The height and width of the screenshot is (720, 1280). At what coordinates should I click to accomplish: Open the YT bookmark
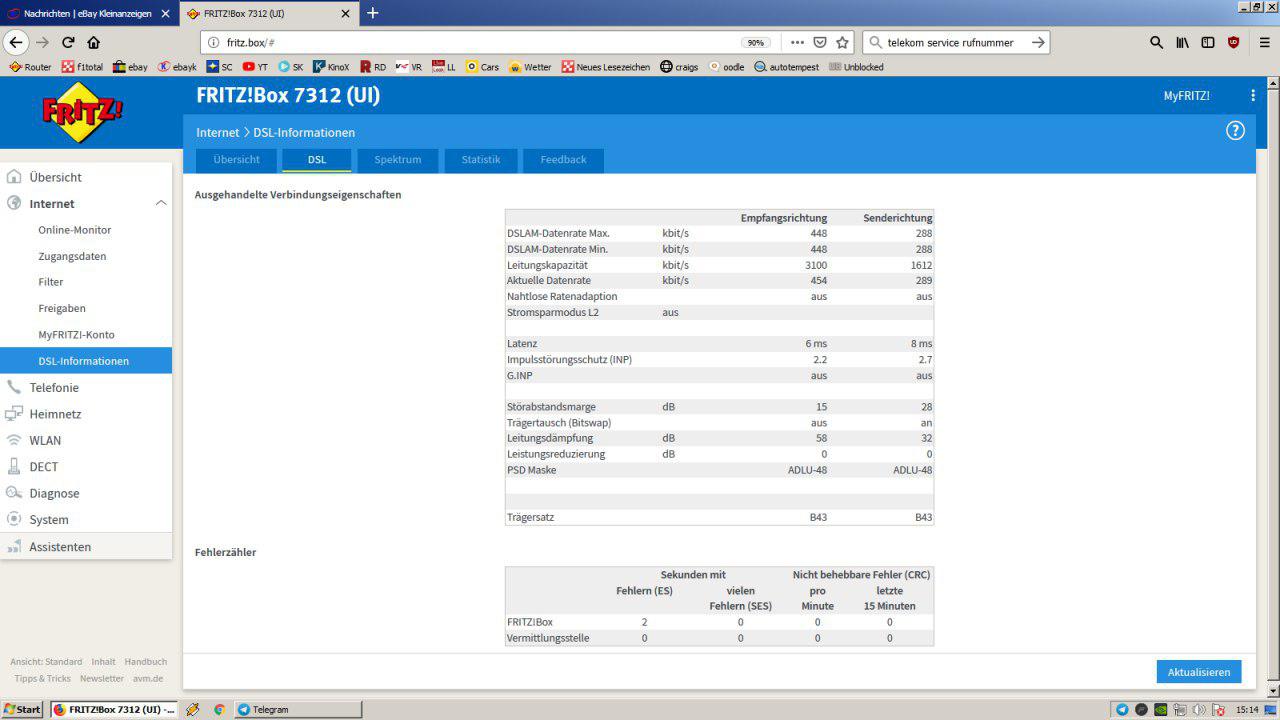point(255,67)
